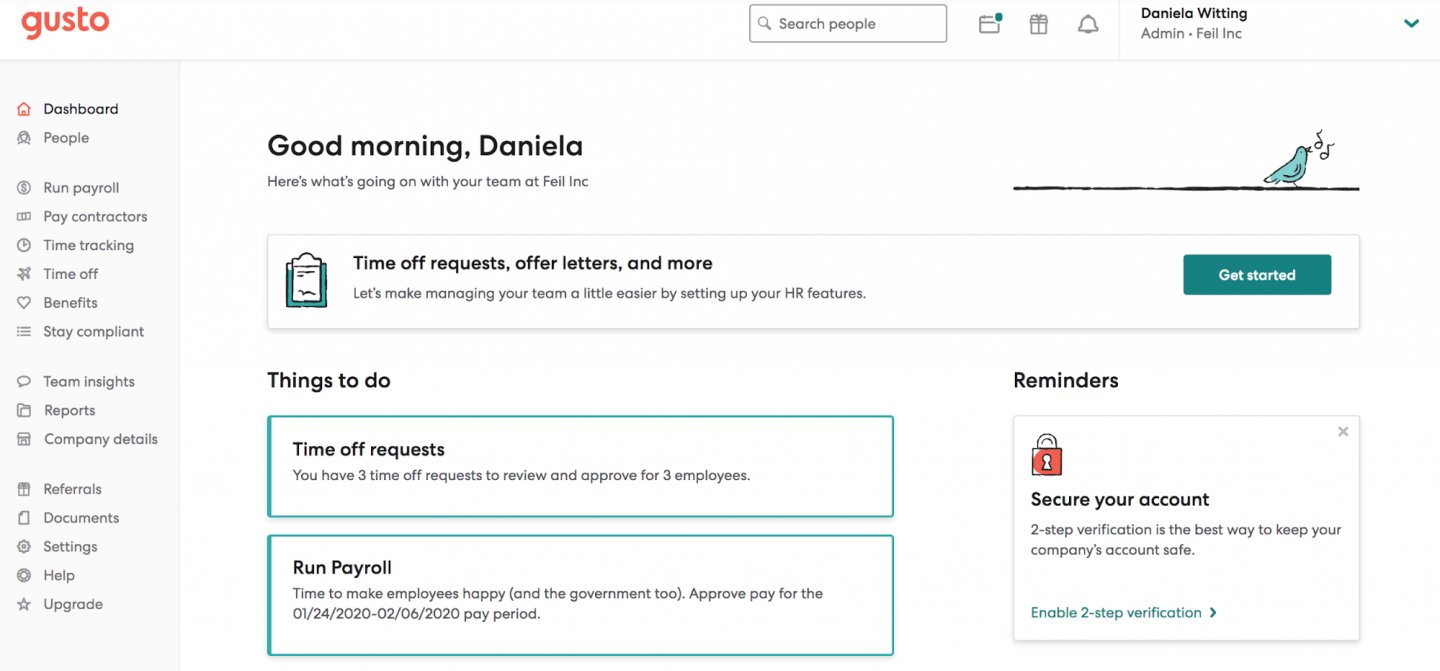The image size is (1440, 671).
Task: Click the notification bell icon
Action: (x=1088, y=24)
